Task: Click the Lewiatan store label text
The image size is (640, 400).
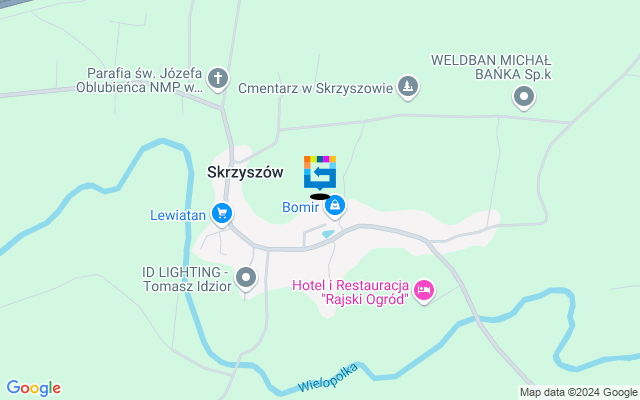Action: (178, 215)
